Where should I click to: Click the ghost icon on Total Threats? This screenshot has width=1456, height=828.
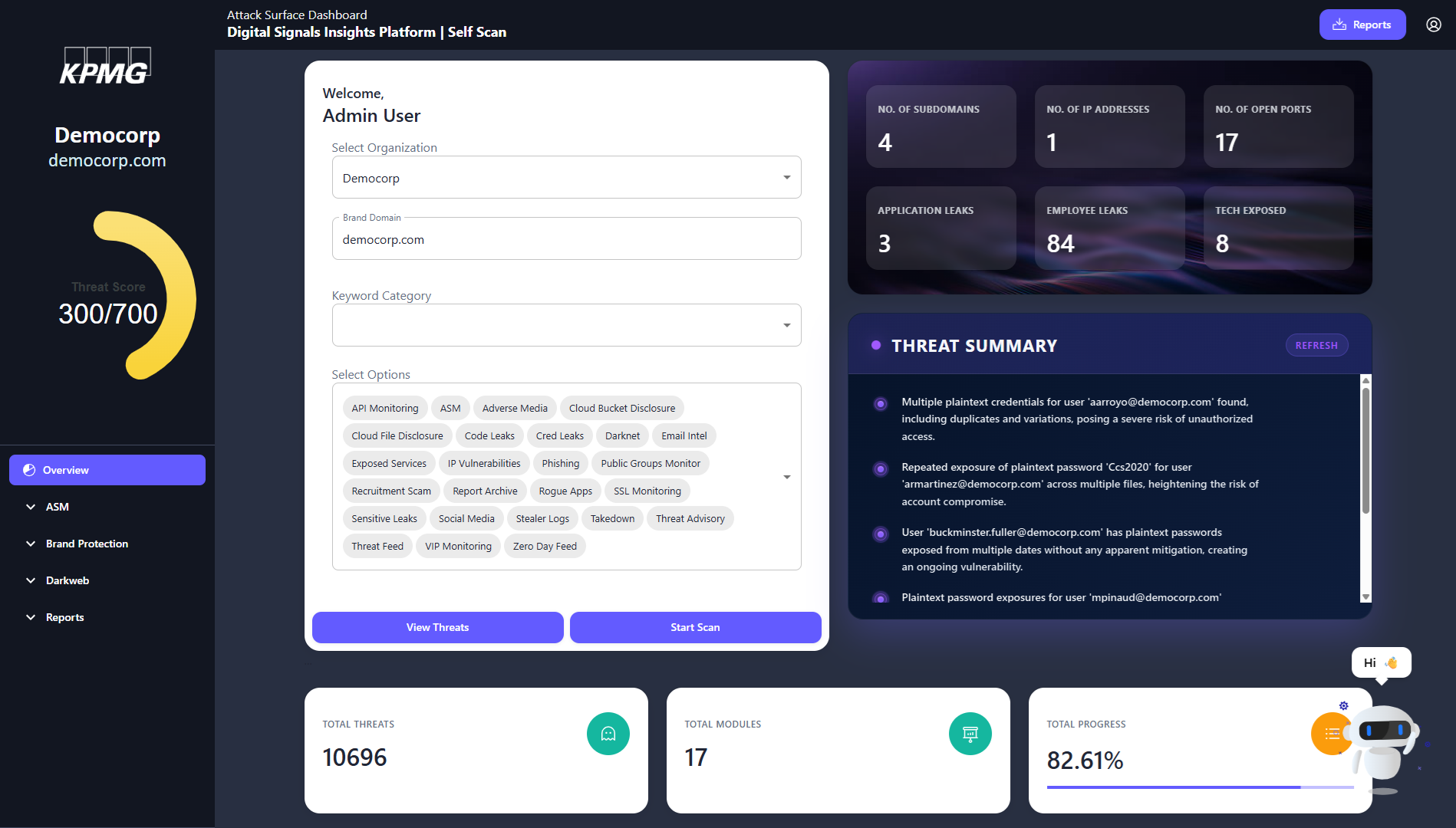pyautogui.click(x=608, y=734)
